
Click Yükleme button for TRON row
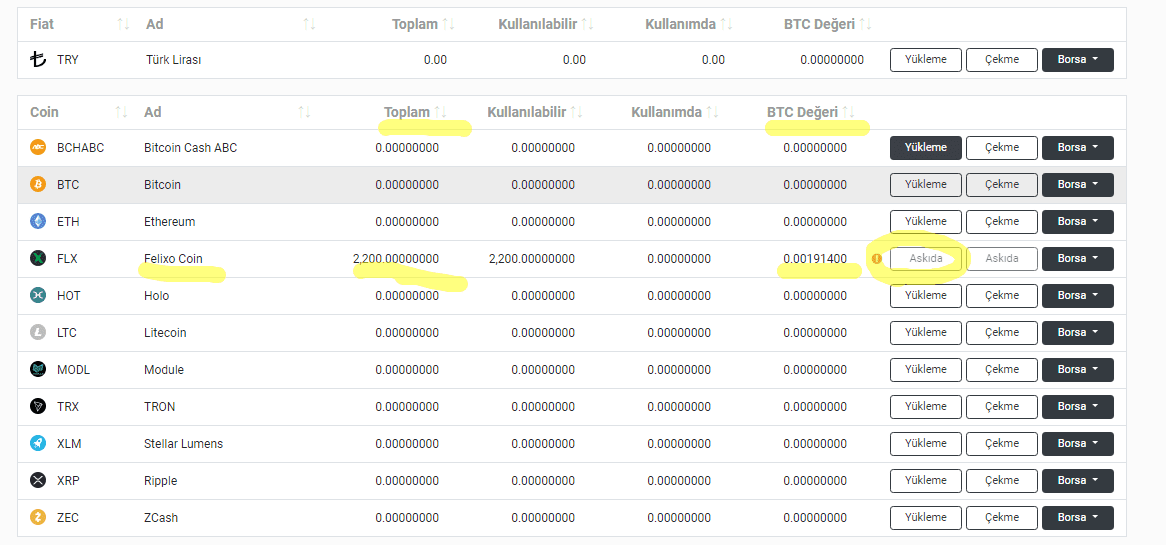tap(926, 407)
